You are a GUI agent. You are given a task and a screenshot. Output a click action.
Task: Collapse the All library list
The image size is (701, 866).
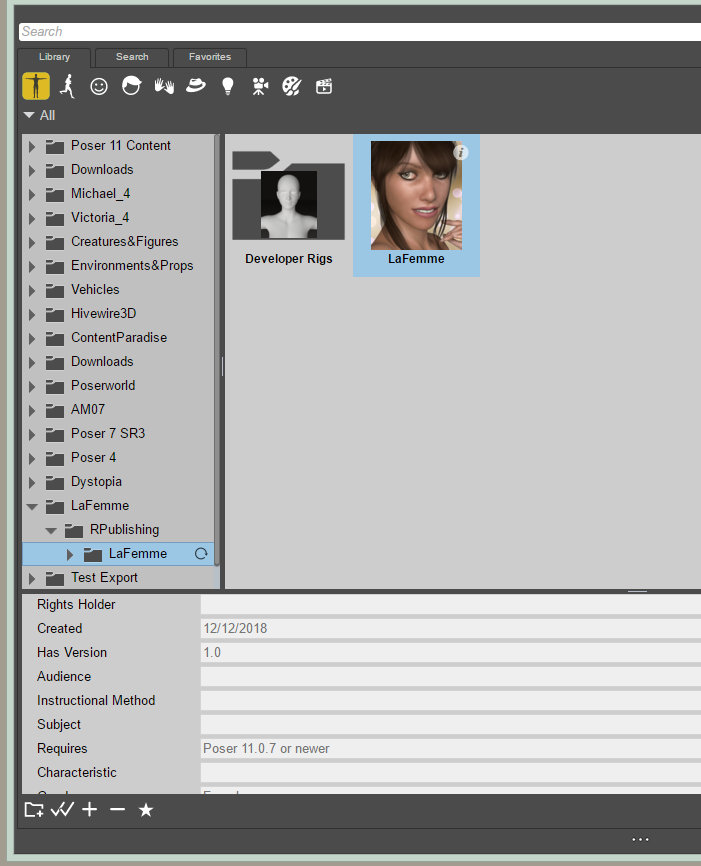(x=29, y=115)
